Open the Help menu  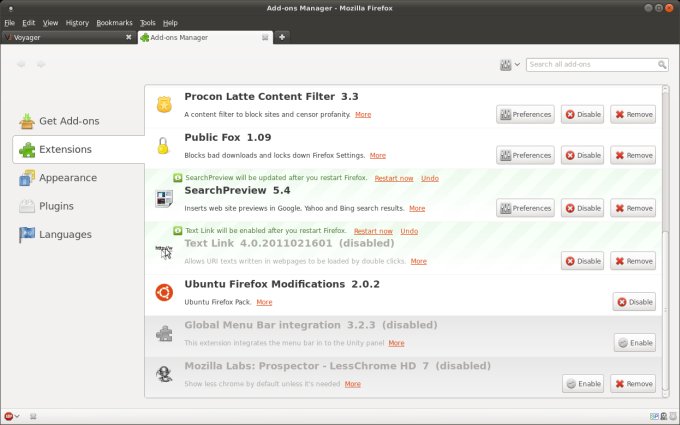pyautogui.click(x=170, y=23)
